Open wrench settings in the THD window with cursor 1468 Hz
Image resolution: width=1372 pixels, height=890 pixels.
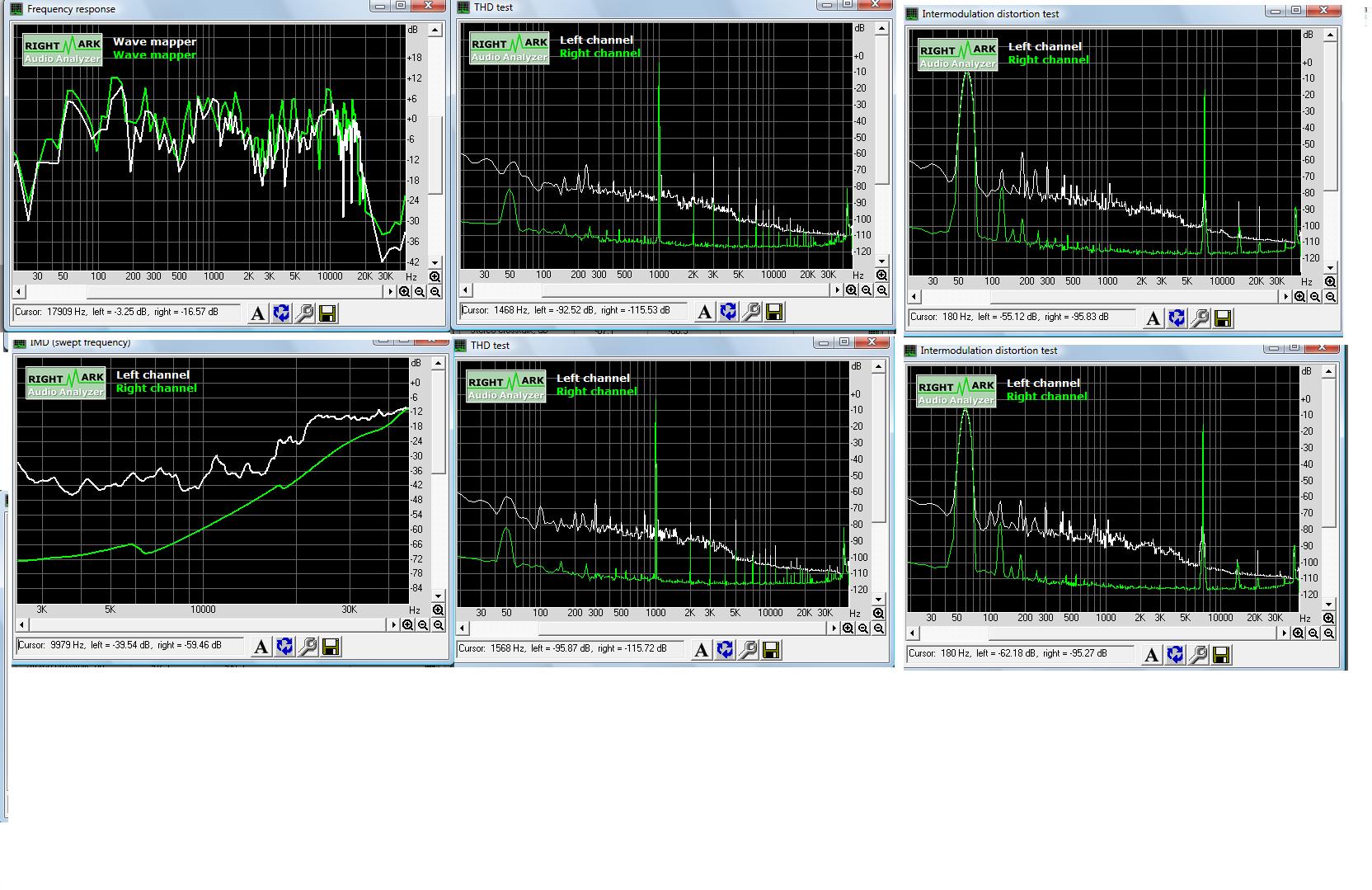click(750, 312)
